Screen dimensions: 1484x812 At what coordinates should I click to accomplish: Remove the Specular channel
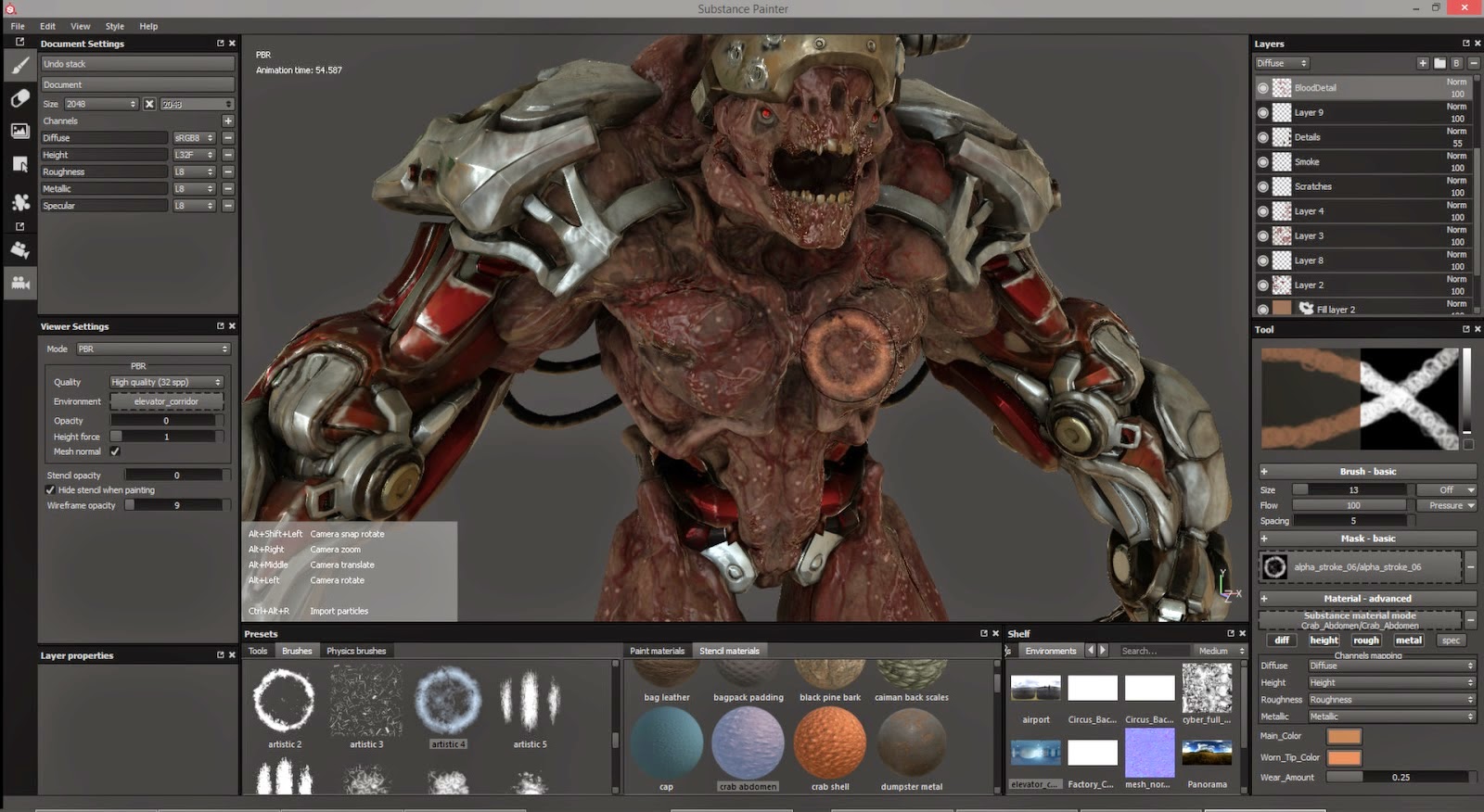pos(228,206)
